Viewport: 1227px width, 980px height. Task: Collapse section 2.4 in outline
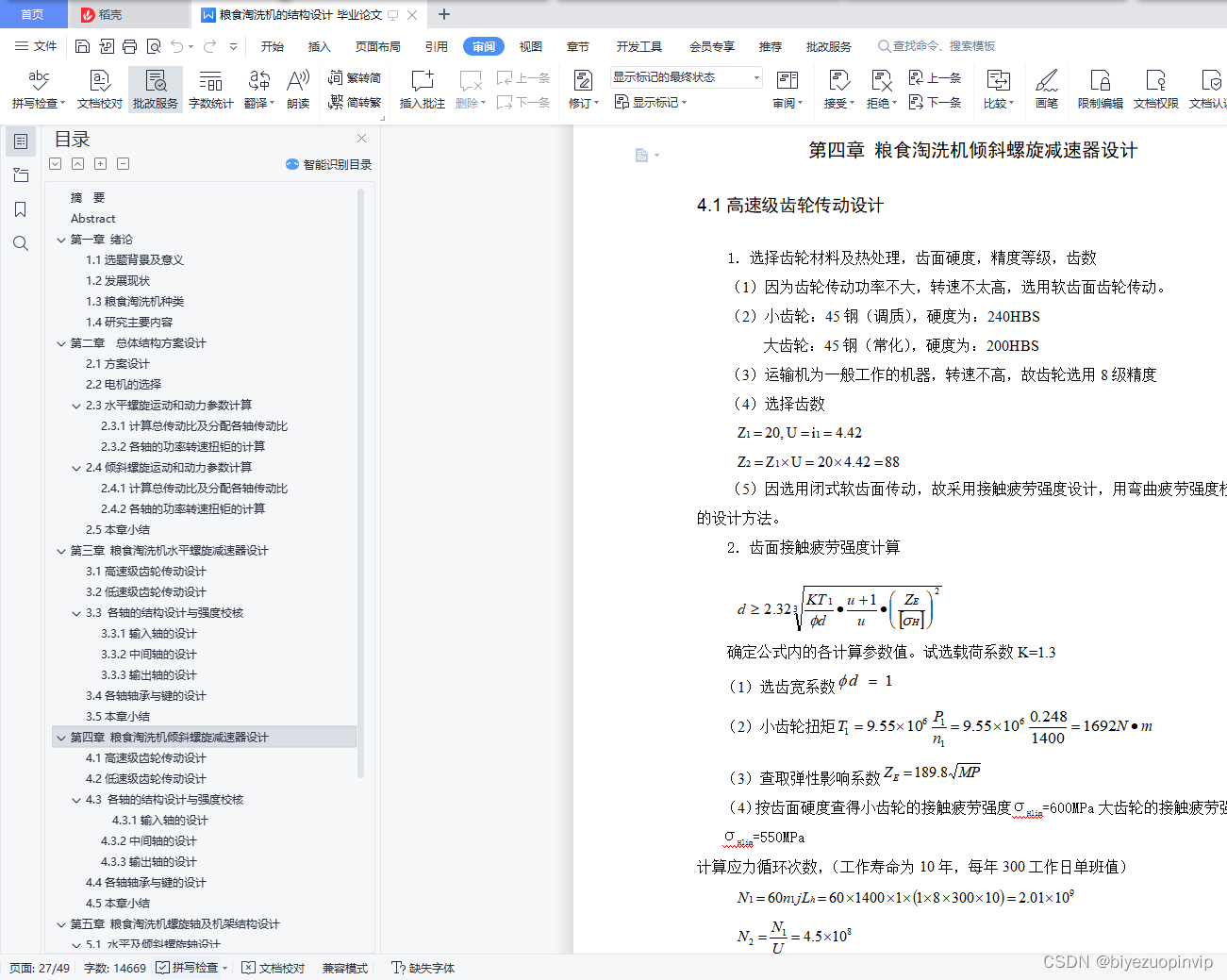(76, 468)
